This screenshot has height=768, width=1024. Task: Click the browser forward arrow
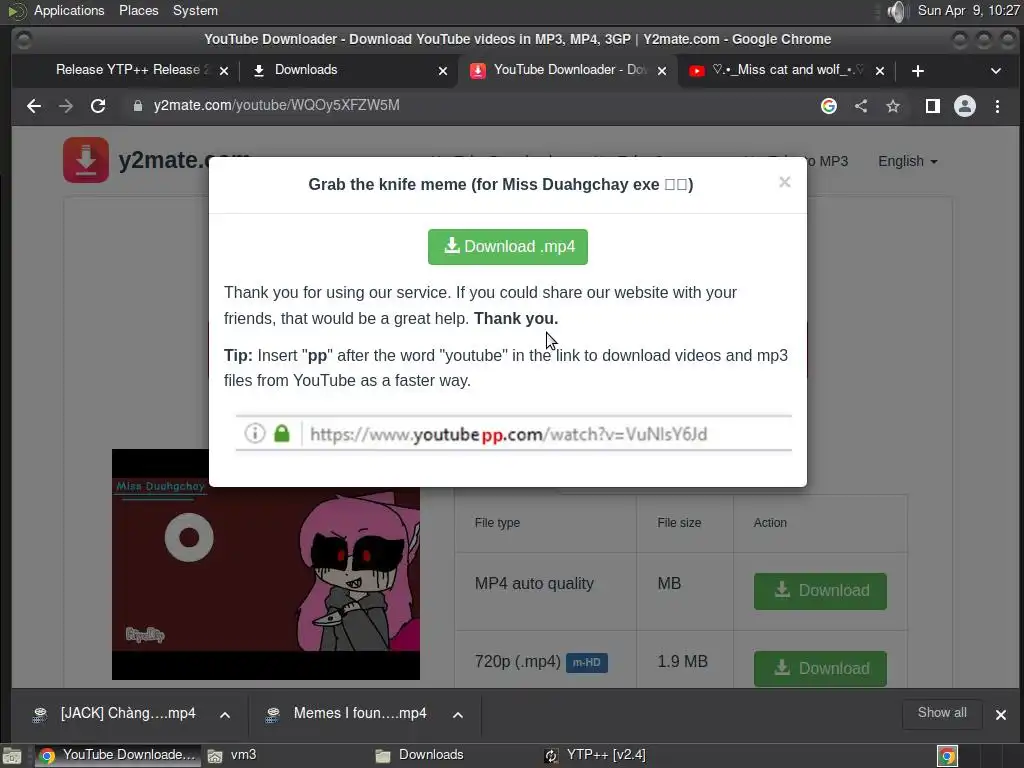click(66, 106)
